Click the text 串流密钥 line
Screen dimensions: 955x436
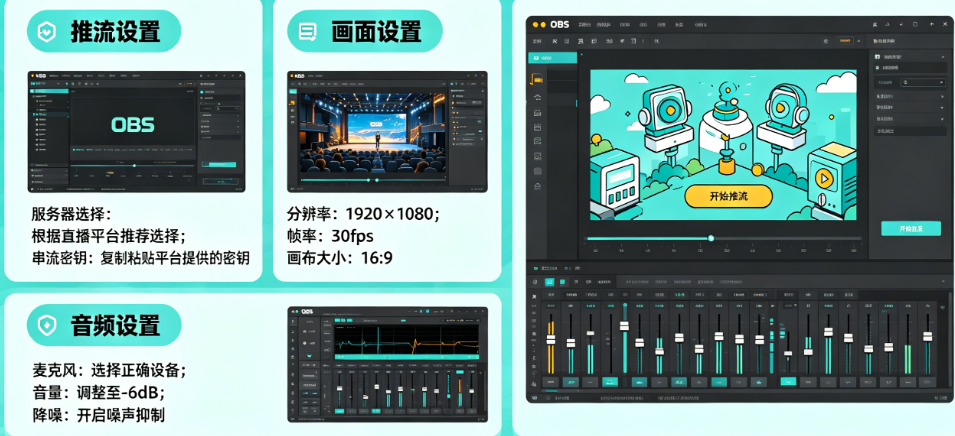[x=141, y=258]
